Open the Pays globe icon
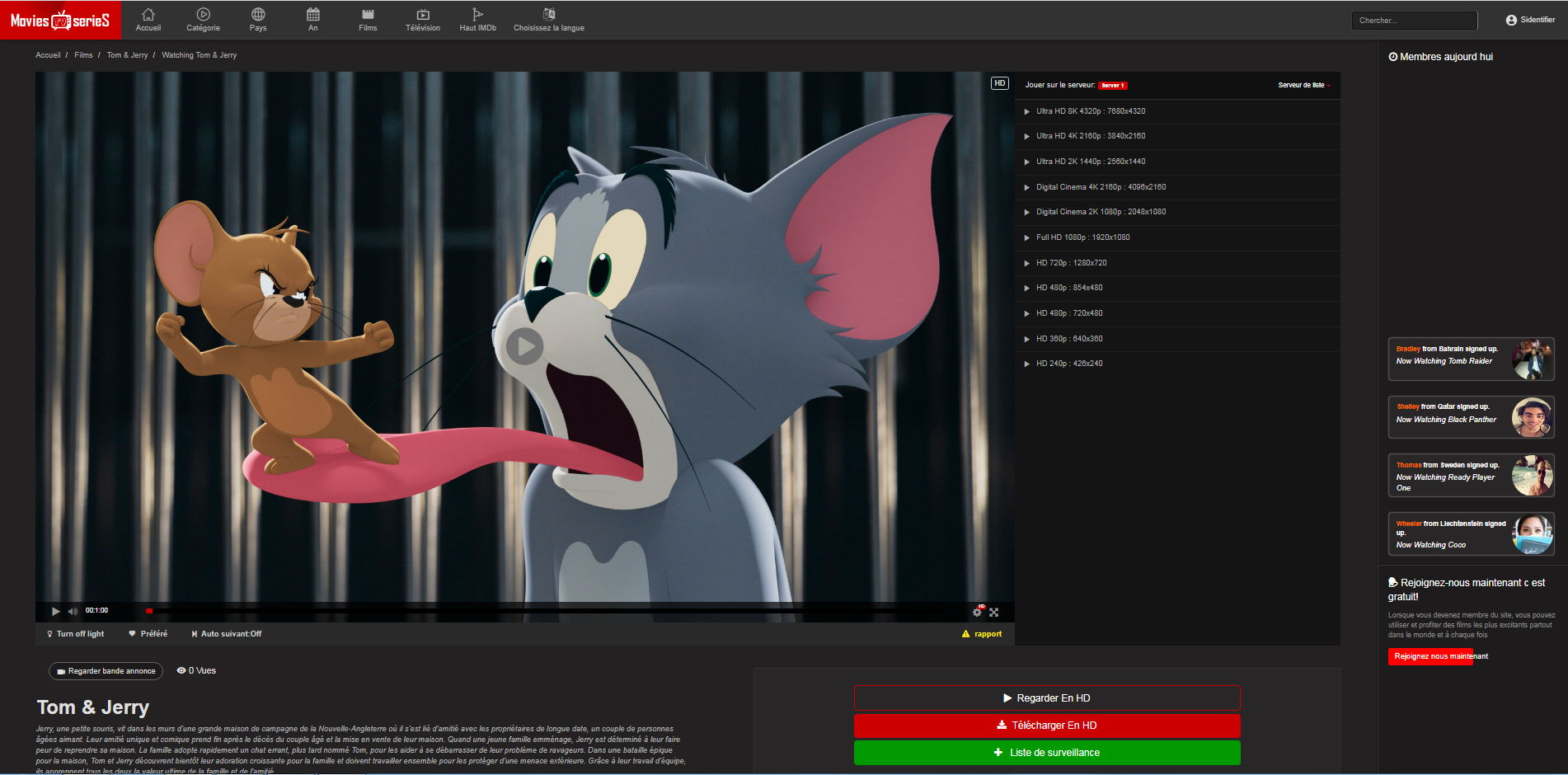 tap(258, 14)
